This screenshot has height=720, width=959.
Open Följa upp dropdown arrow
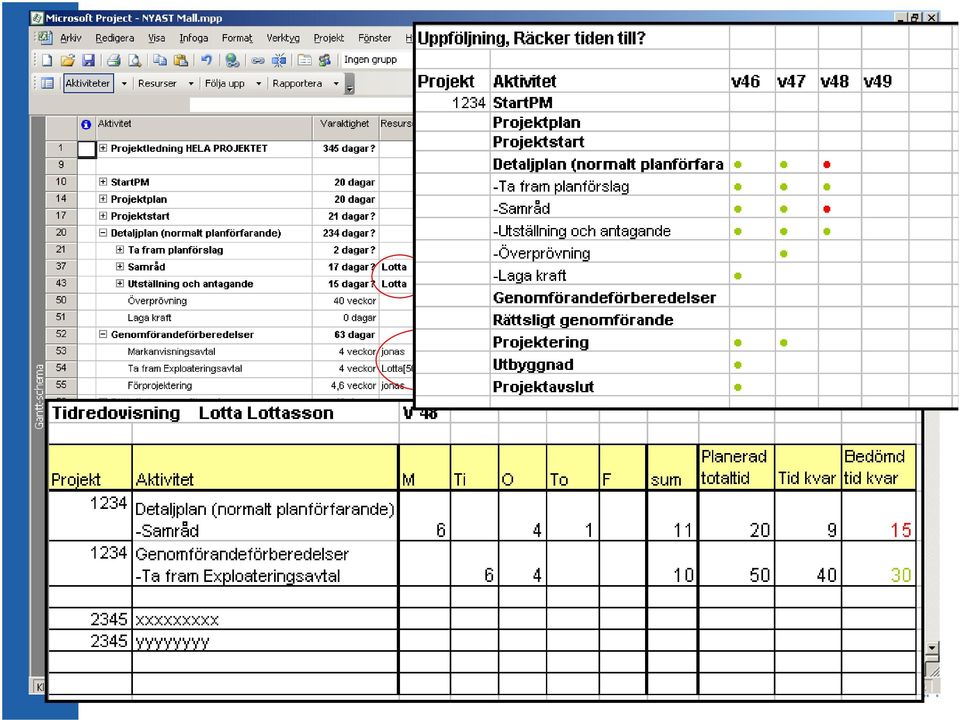[258, 83]
